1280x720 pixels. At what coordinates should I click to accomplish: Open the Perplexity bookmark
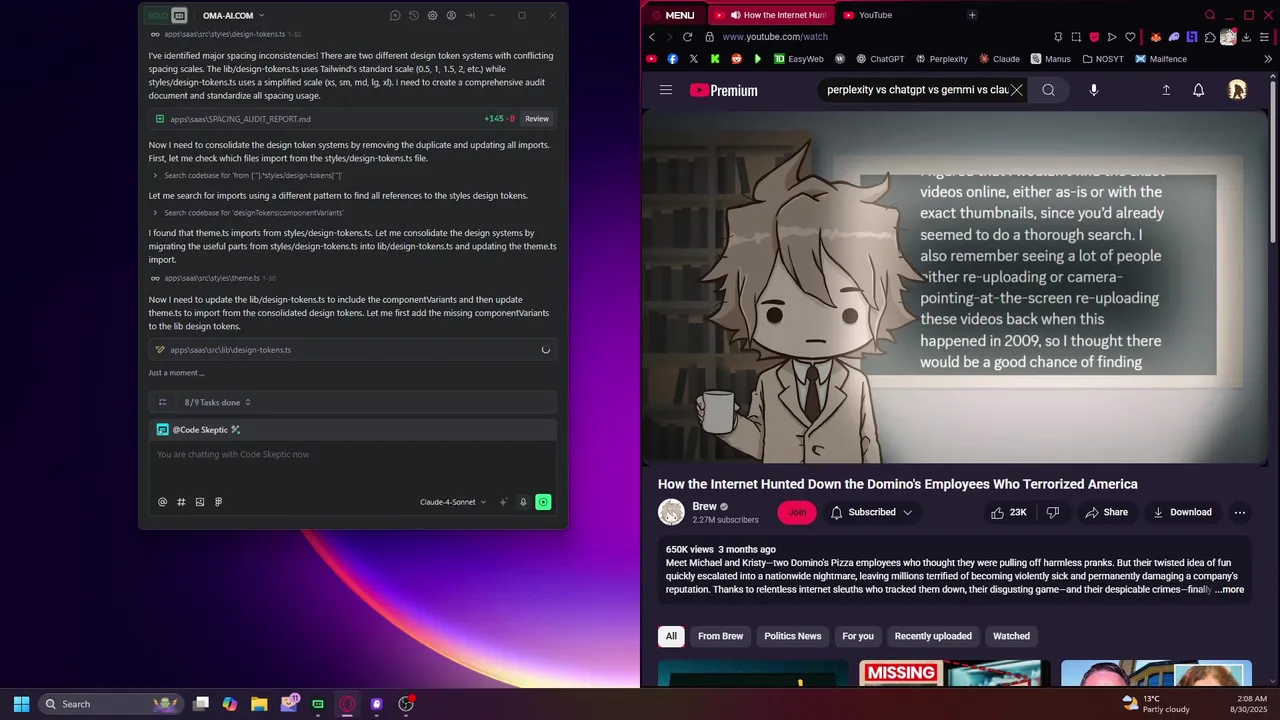click(942, 59)
